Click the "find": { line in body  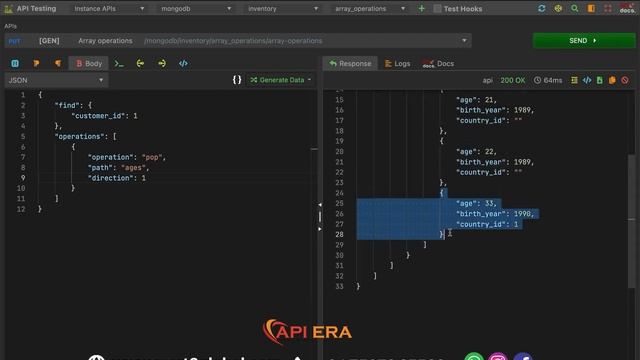click(73, 105)
